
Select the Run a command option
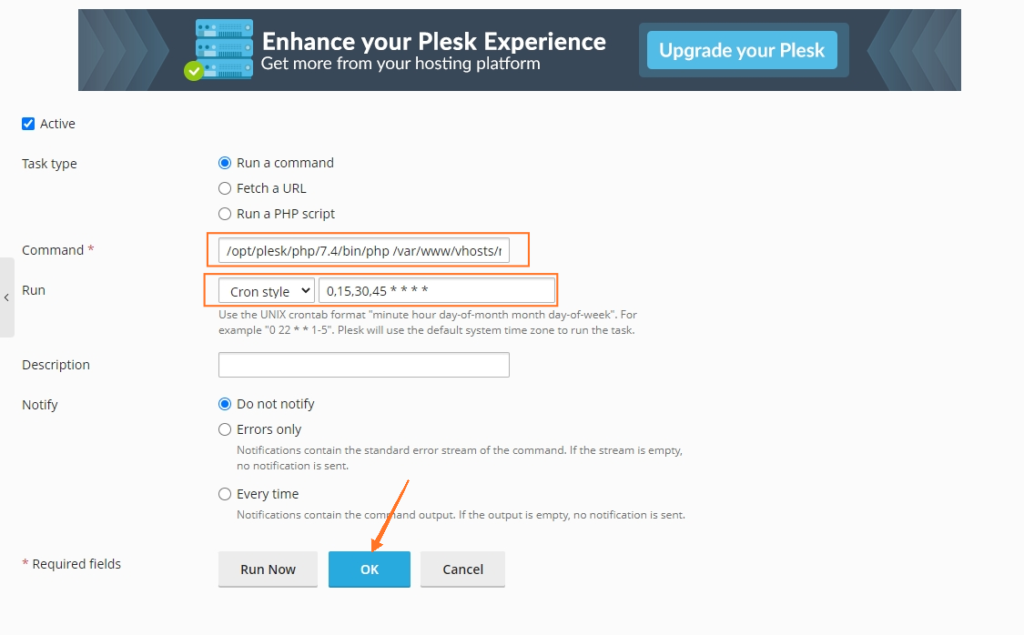[x=225, y=163]
